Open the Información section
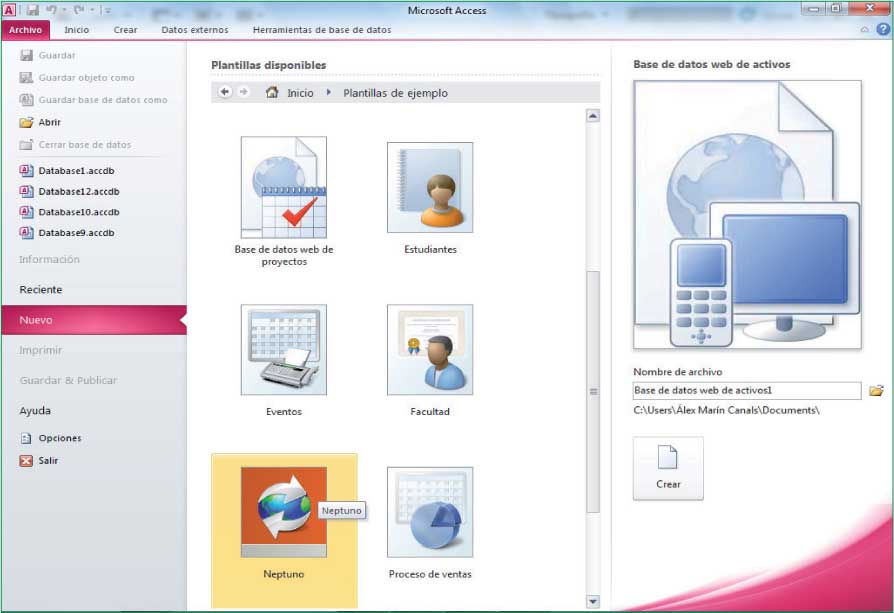The image size is (894, 613). [50, 259]
